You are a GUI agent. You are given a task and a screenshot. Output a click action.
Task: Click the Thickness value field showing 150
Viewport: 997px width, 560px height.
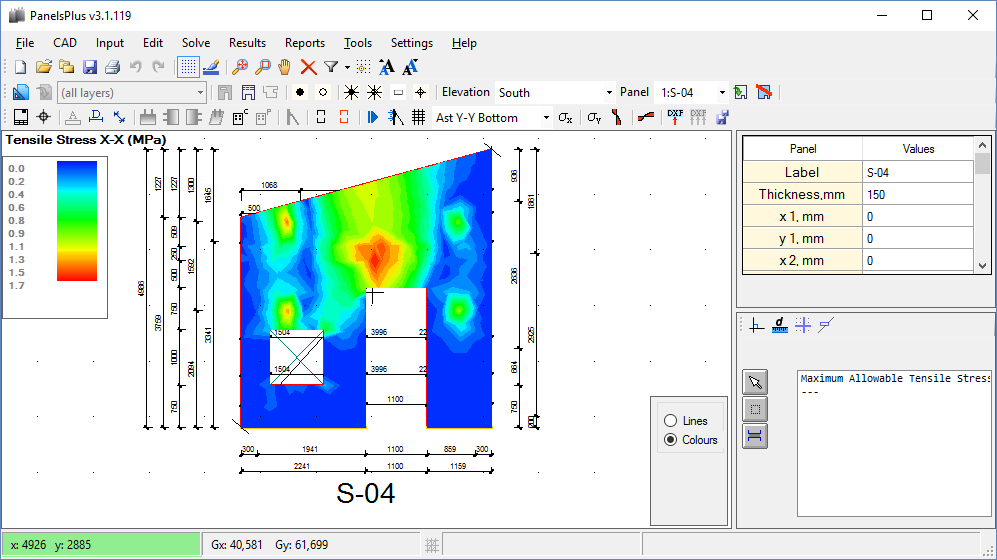pos(918,194)
